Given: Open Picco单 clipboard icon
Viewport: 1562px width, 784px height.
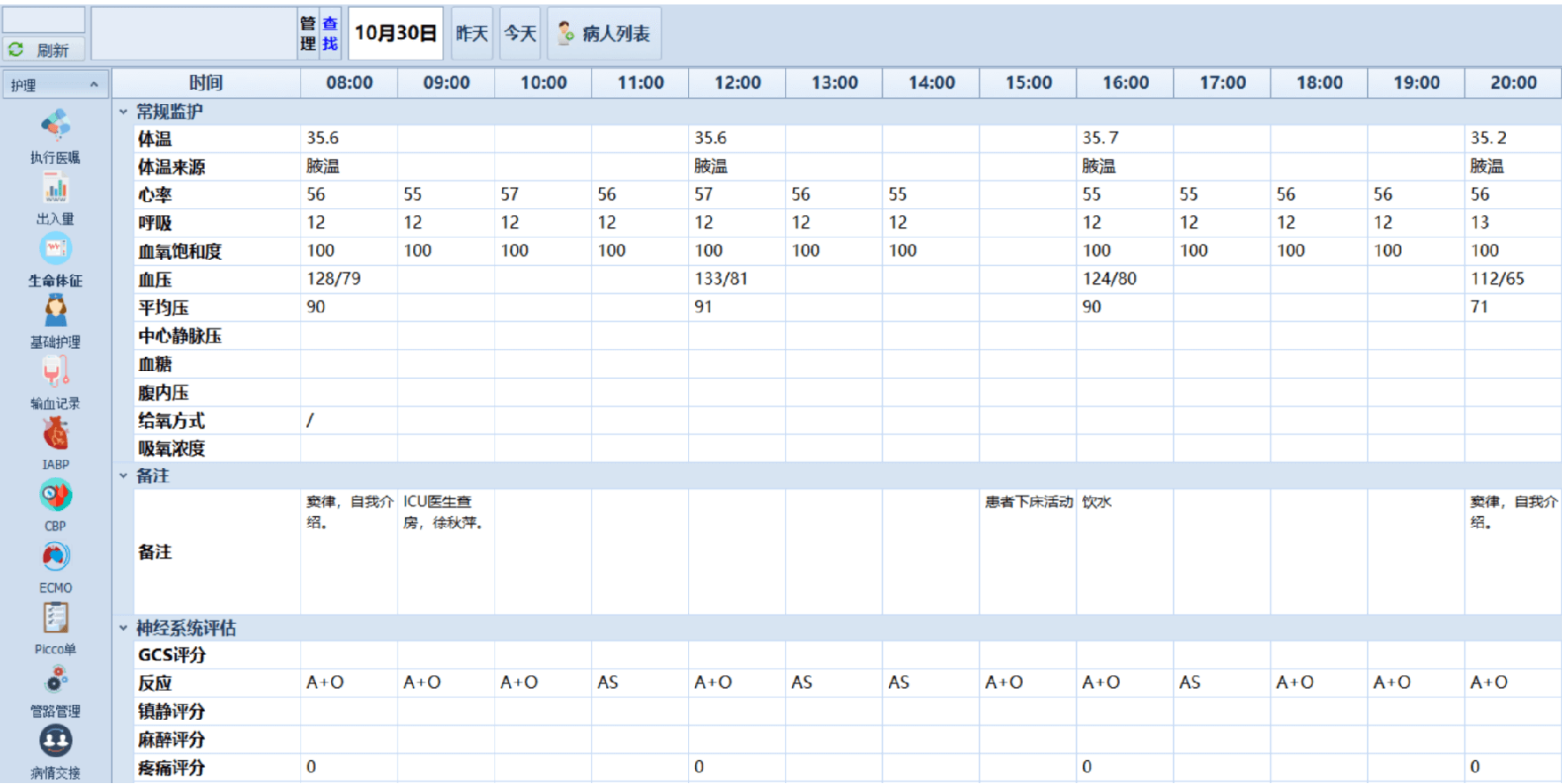Looking at the screenshot, I should click(55, 618).
